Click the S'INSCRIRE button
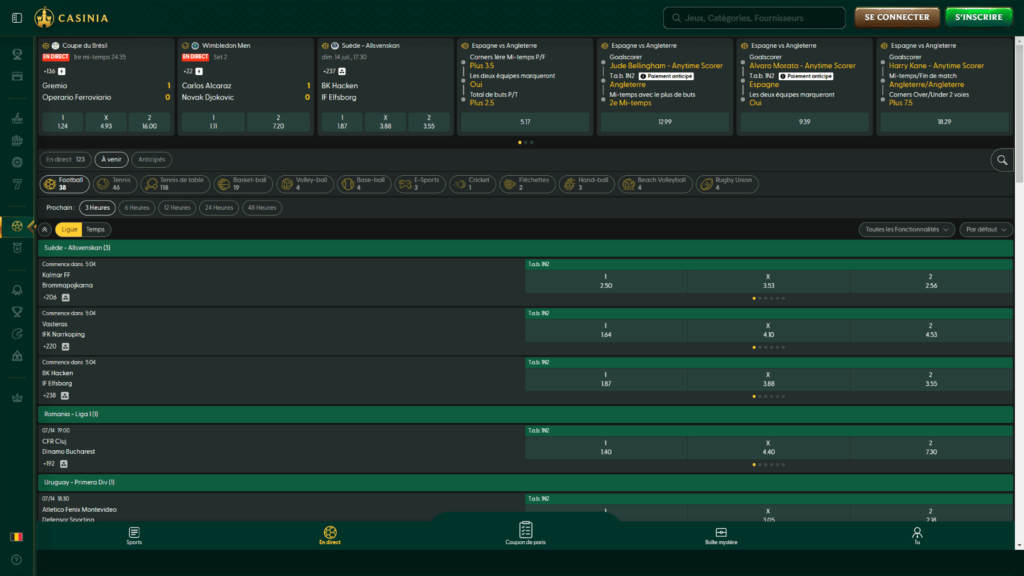This screenshot has width=1024, height=576. pos(978,18)
